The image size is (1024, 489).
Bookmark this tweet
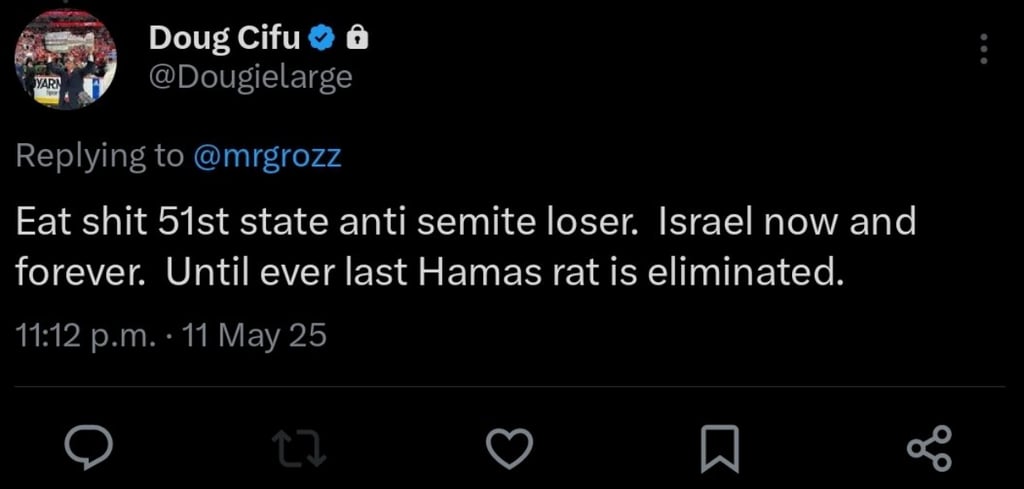[x=719, y=448]
